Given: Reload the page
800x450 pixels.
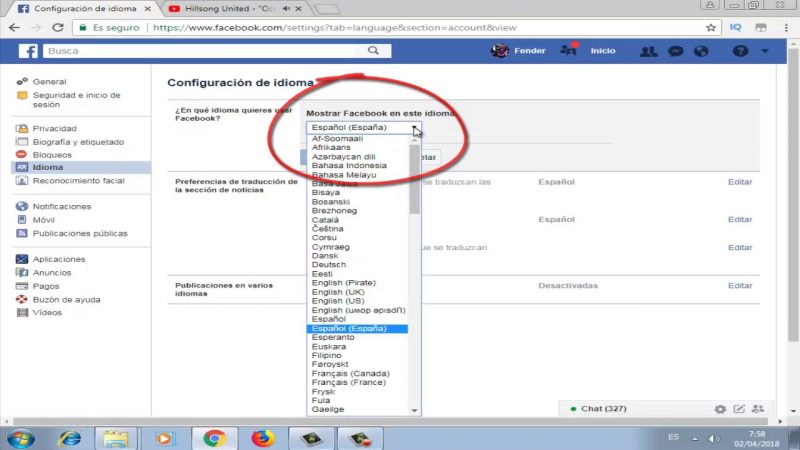Looking at the screenshot, I should [58, 28].
